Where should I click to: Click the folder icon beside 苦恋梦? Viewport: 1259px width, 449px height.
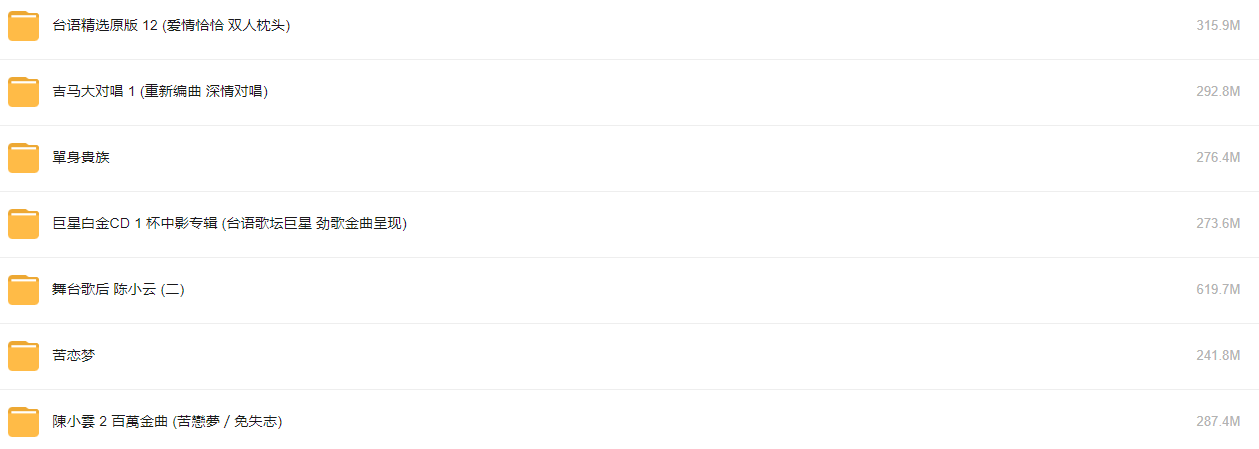pyautogui.click(x=23, y=356)
